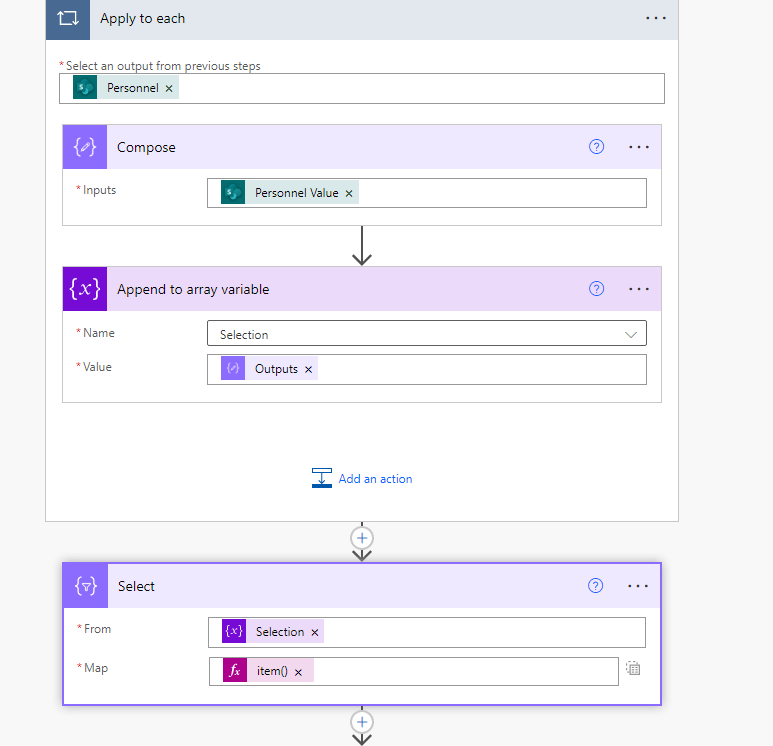Image resolution: width=773 pixels, height=746 pixels.
Task: Click the Add an action link
Action: (375, 479)
